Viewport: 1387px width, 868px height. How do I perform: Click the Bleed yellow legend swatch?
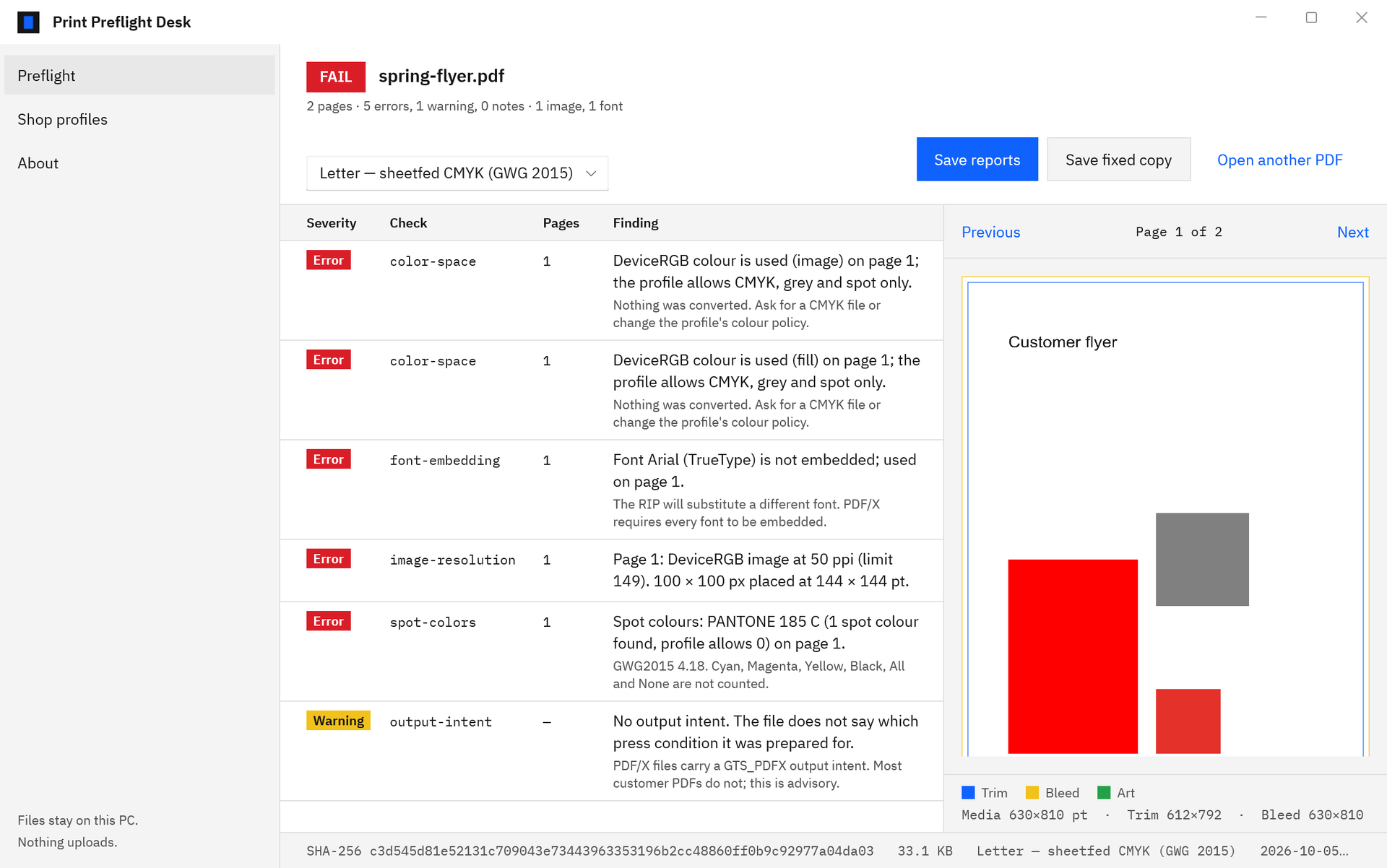pos(1032,793)
